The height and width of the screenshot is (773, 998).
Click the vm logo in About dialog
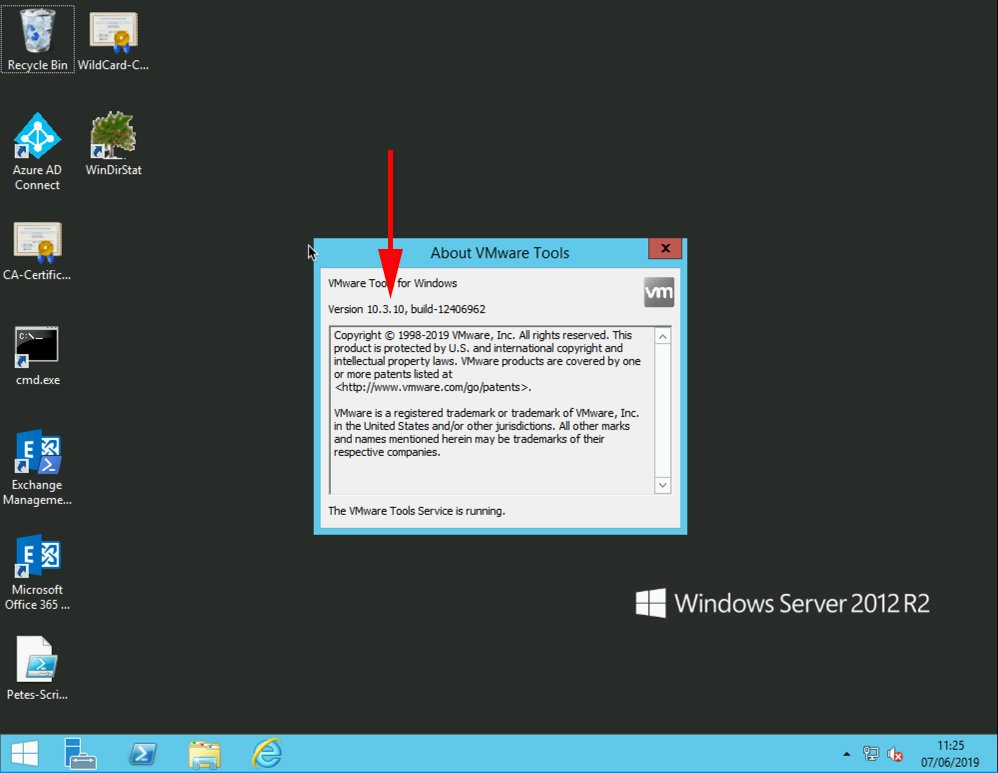point(659,292)
